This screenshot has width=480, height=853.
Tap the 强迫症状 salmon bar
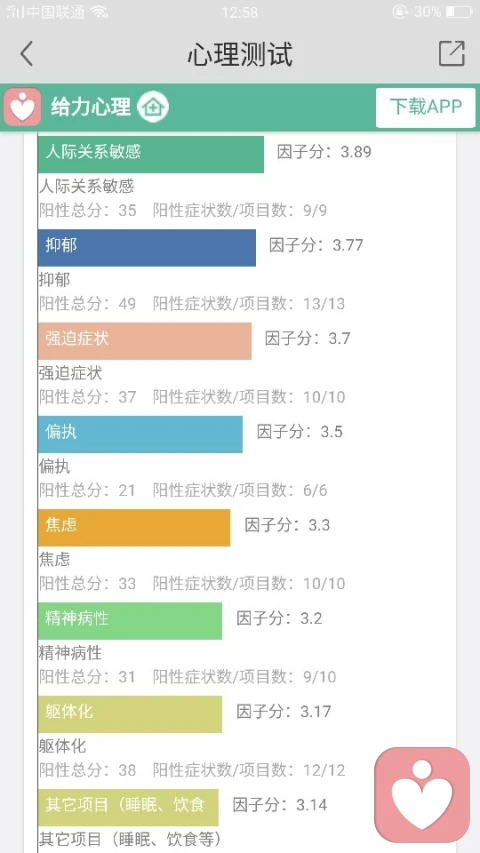[145, 341]
